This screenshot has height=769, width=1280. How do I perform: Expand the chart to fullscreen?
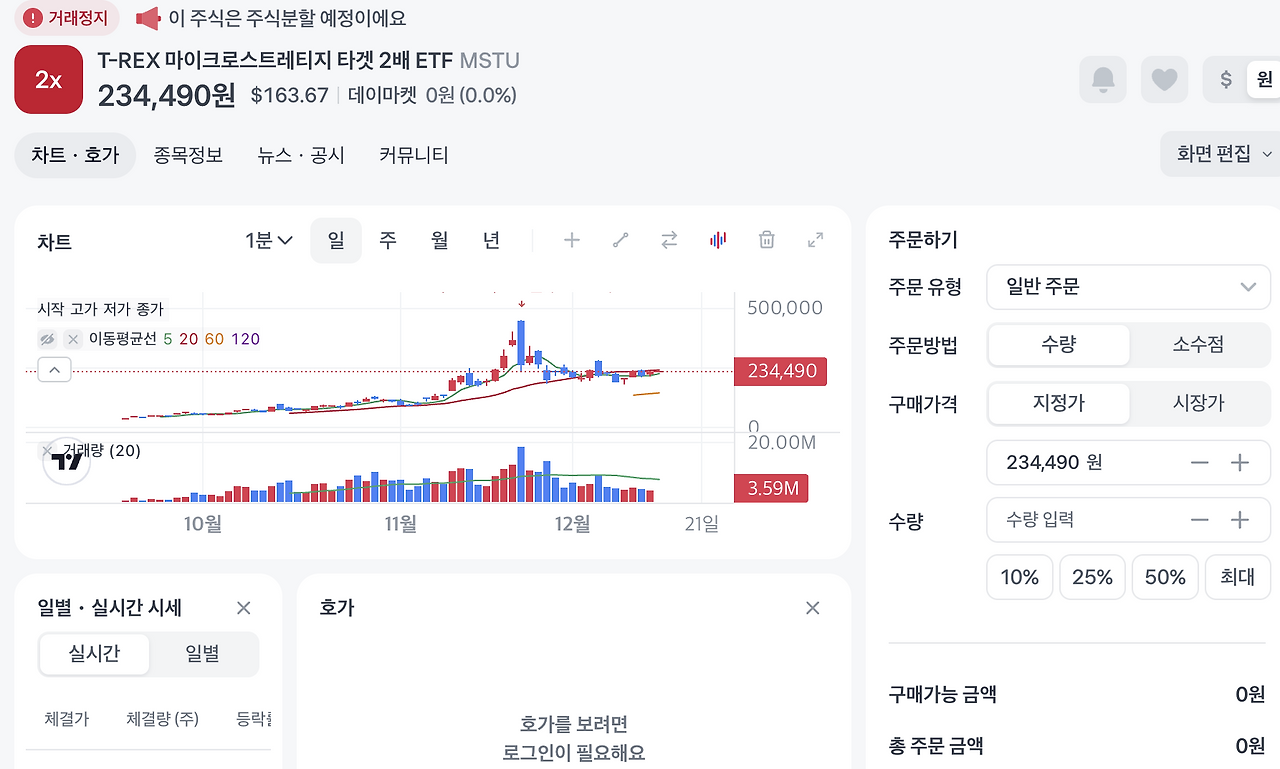point(815,240)
